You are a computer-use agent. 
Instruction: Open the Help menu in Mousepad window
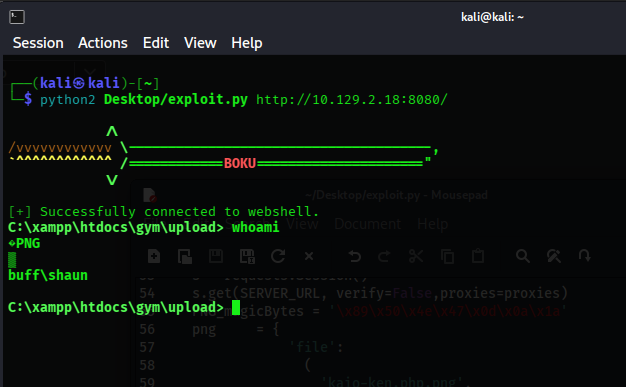pos(432,224)
